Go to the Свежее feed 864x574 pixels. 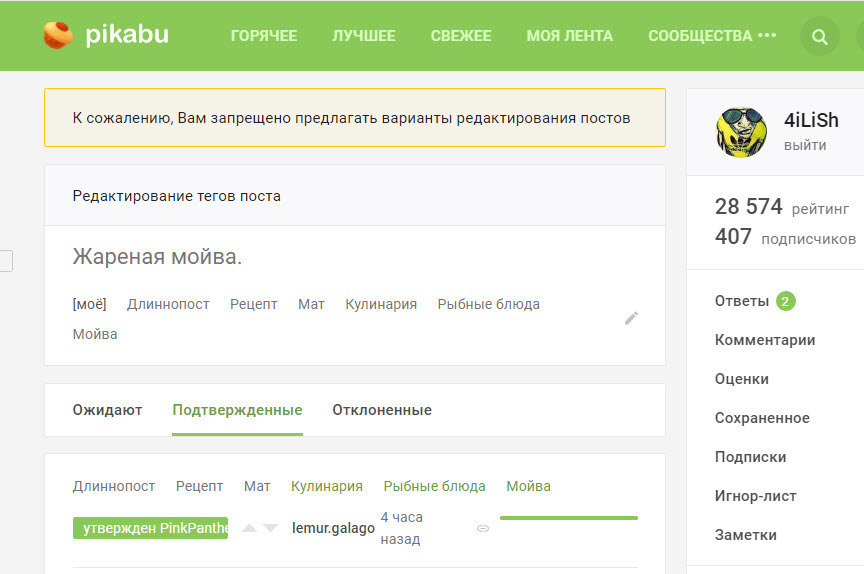tap(461, 36)
